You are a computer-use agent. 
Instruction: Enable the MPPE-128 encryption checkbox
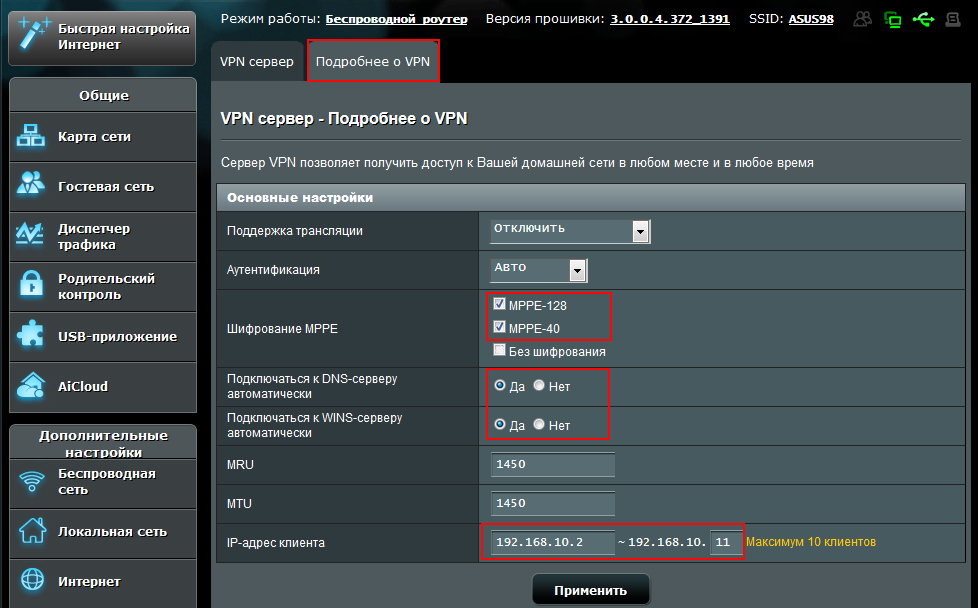pyautogui.click(x=499, y=304)
